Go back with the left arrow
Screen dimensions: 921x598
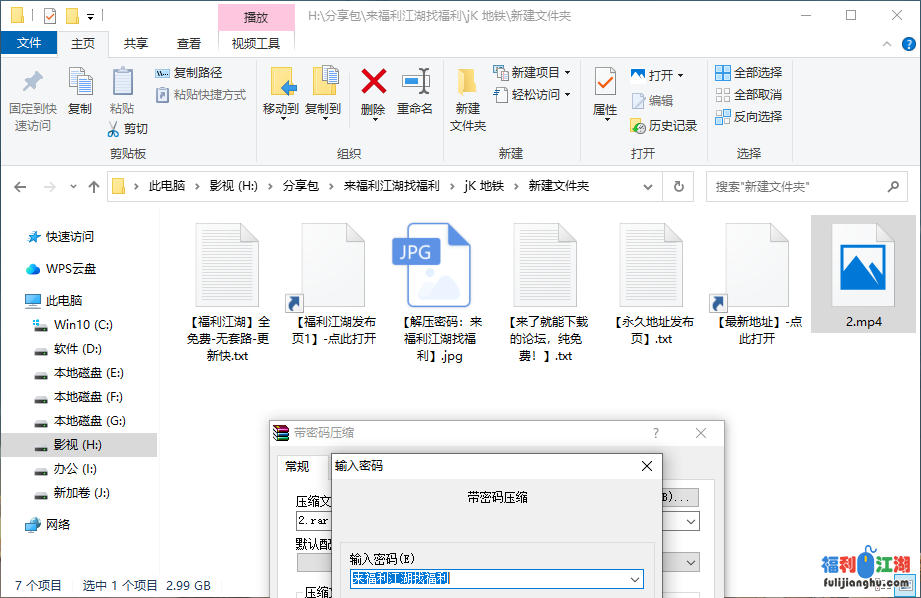point(21,187)
